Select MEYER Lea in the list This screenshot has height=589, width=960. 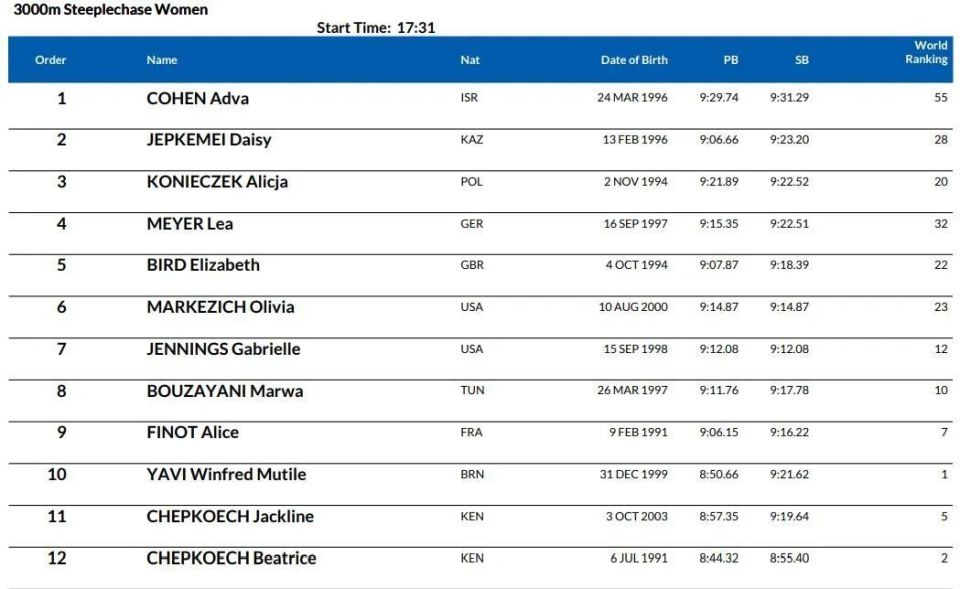point(190,224)
